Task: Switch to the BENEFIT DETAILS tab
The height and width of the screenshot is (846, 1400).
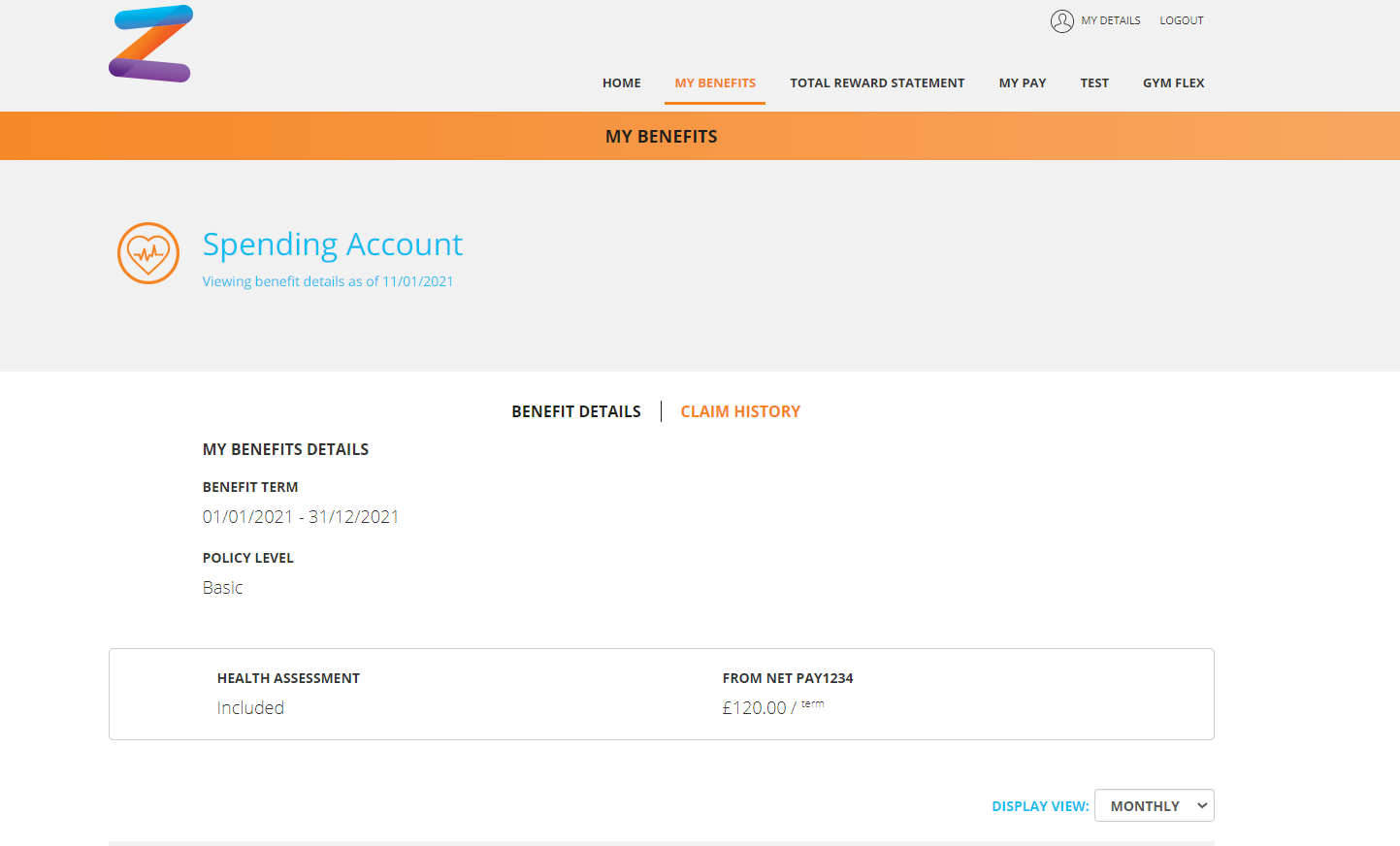Action: [x=576, y=411]
